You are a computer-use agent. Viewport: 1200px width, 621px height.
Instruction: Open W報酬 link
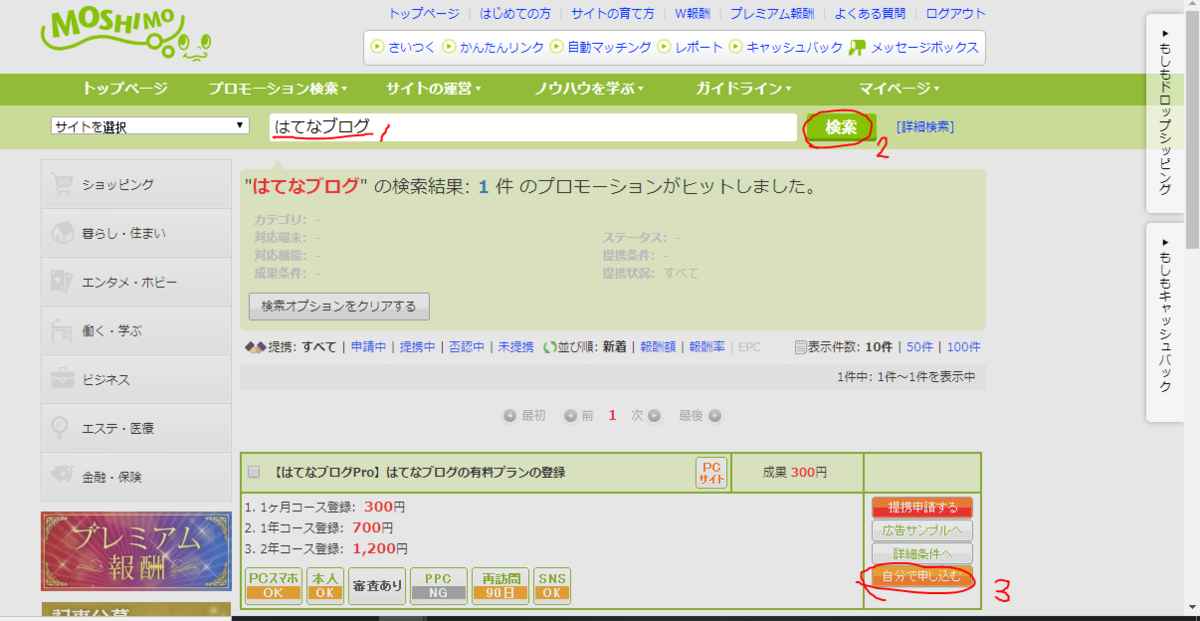[x=692, y=14]
